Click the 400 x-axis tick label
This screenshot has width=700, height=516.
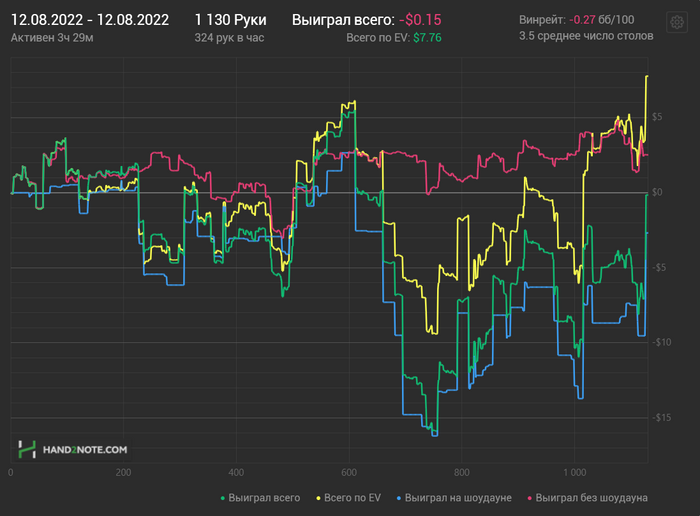[236, 472]
